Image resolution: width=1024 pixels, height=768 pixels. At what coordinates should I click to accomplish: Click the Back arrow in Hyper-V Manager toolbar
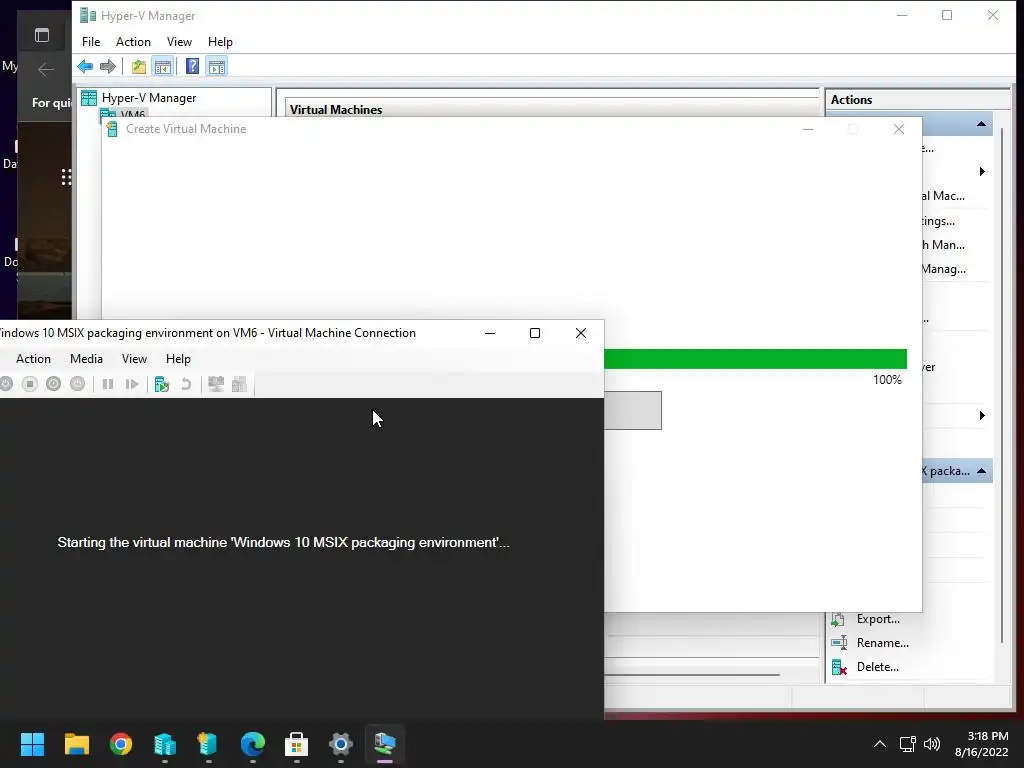point(85,66)
